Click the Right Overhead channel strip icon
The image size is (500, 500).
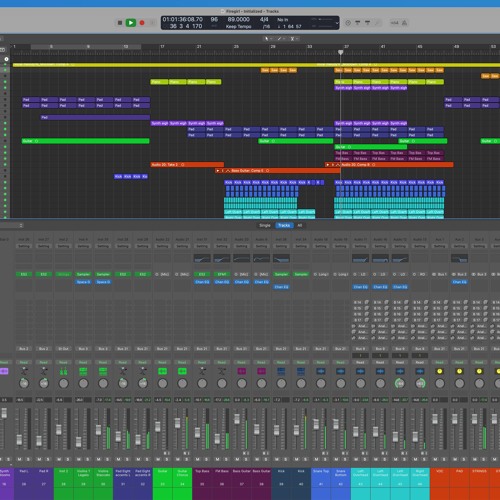click(420, 371)
